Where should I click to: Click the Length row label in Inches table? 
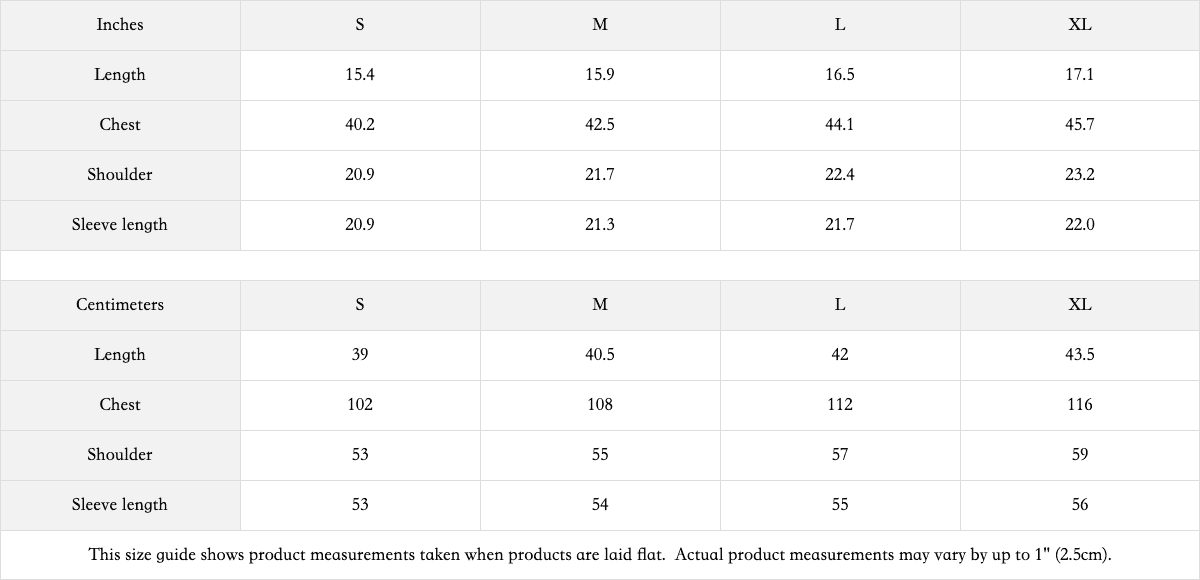[x=120, y=75]
